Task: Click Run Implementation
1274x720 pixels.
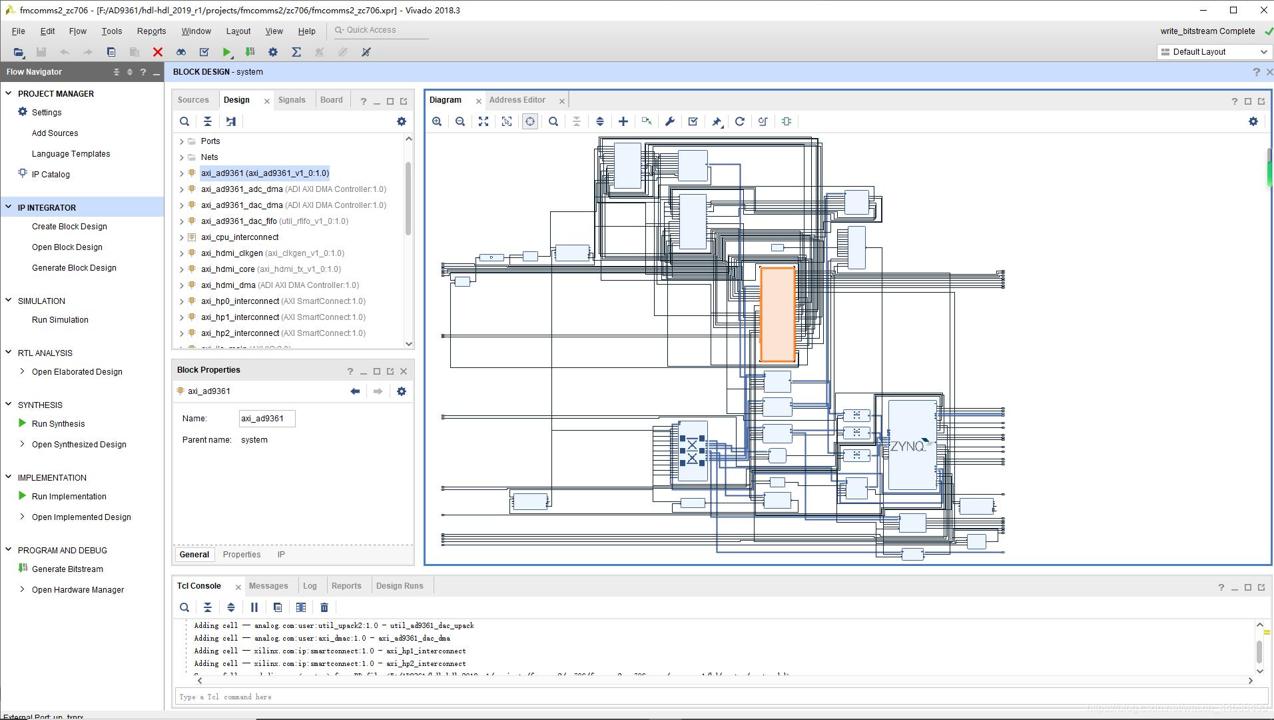Action: pyautogui.click(x=69, y=496)
